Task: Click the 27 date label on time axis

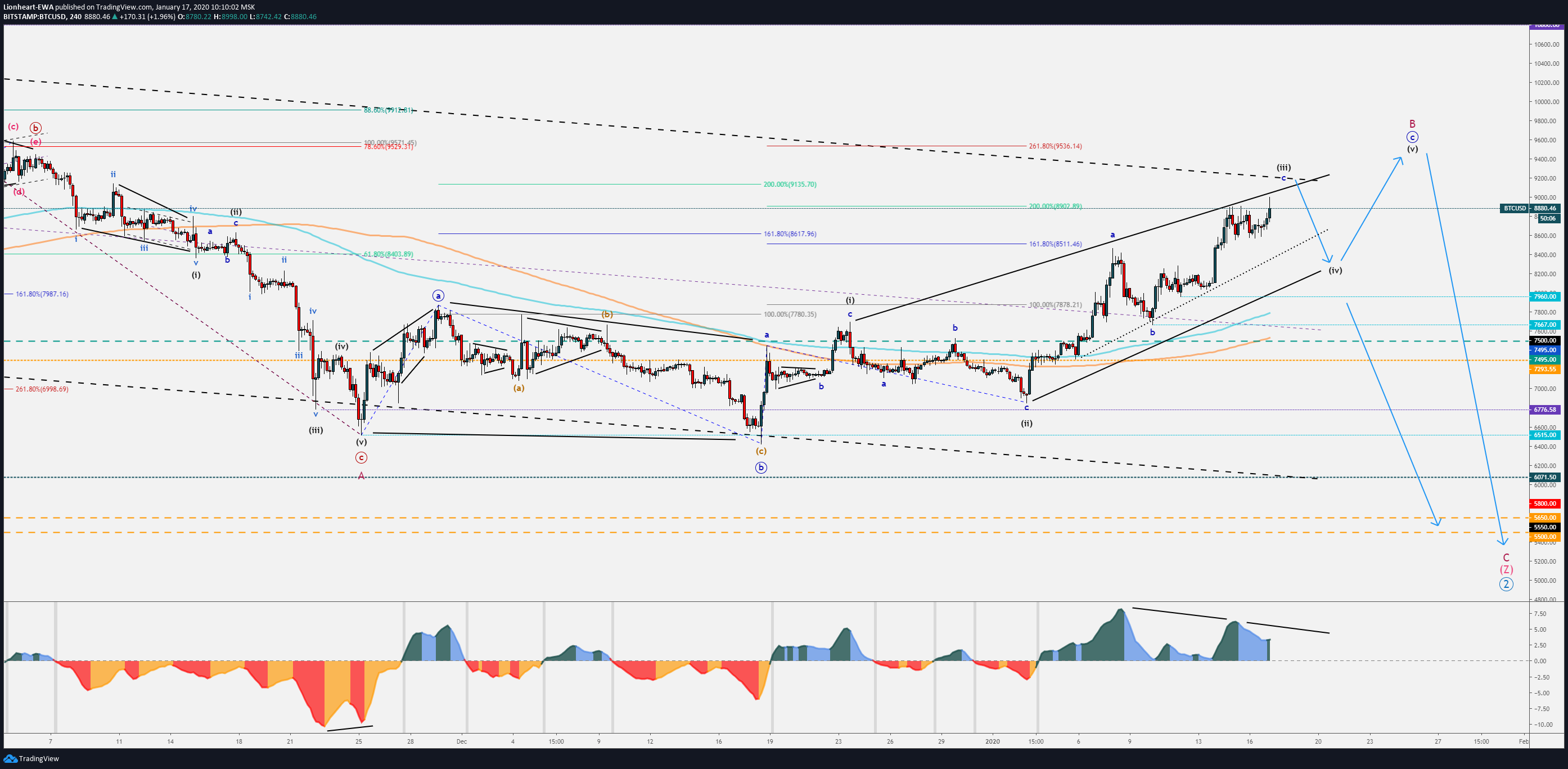Action: coord(1438,741)
